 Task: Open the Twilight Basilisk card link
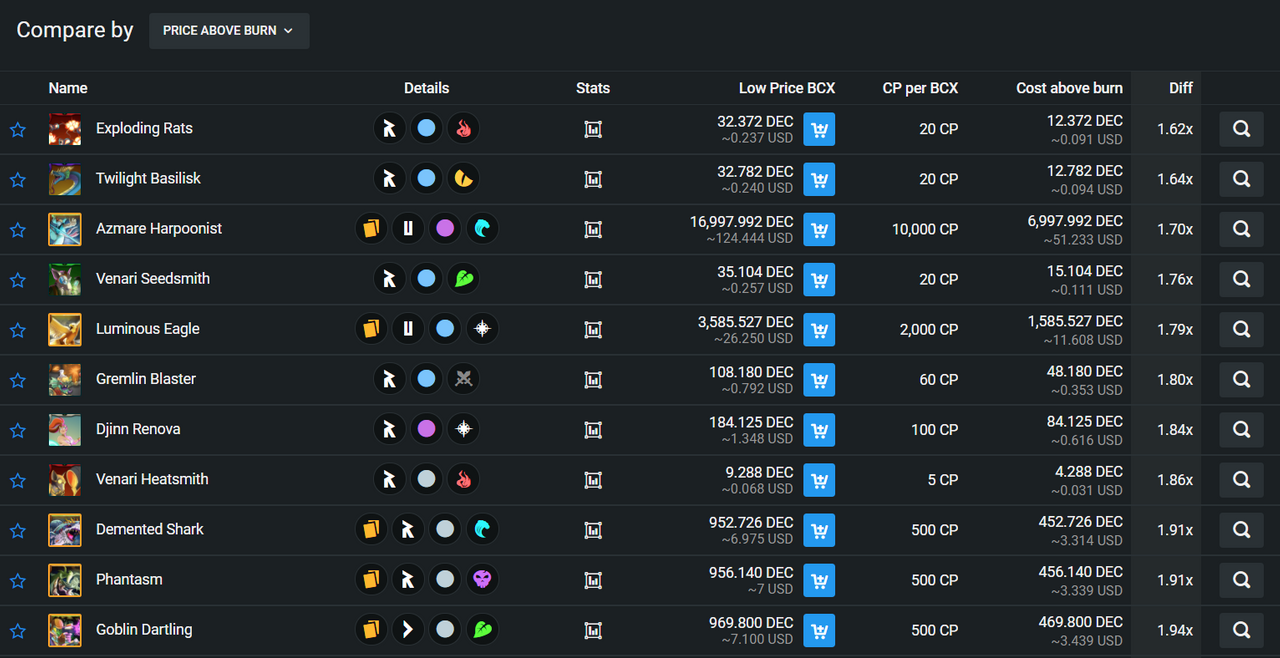tap(148, 178)
